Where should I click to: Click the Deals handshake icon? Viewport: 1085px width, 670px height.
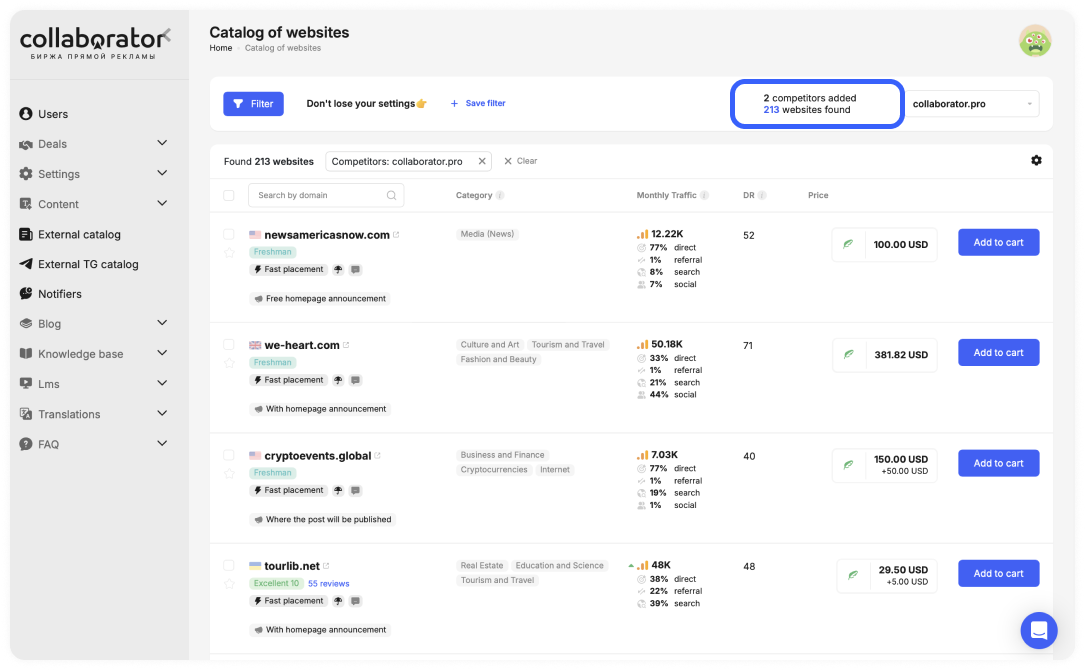pos(26,144)
